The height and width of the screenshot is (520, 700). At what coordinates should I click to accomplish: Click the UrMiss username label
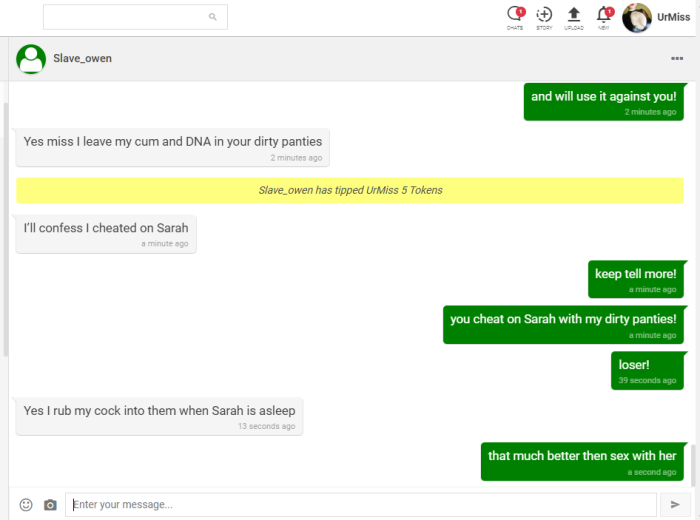tap(673, 18)
